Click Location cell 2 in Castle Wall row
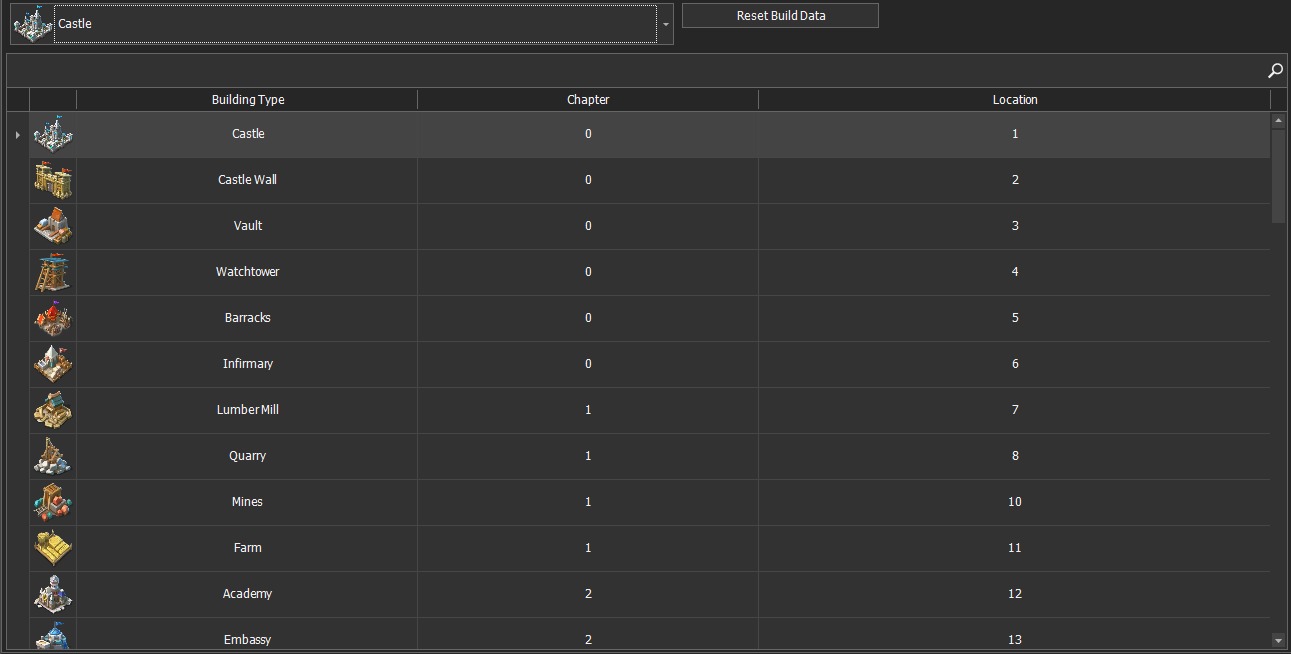 pos(1015,180)
